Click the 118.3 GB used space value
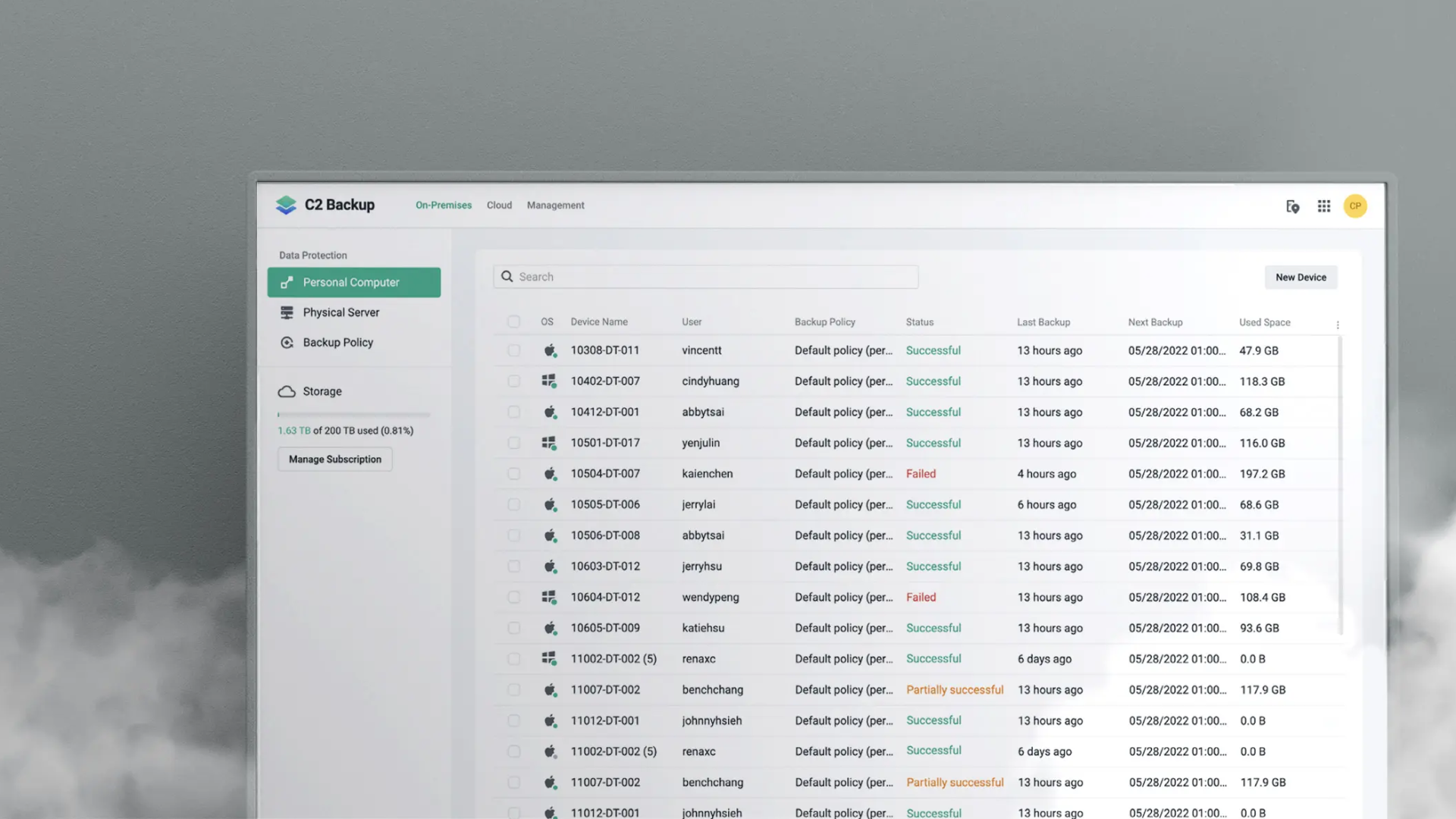The image size is (1456, 819). click(1262, 381)
